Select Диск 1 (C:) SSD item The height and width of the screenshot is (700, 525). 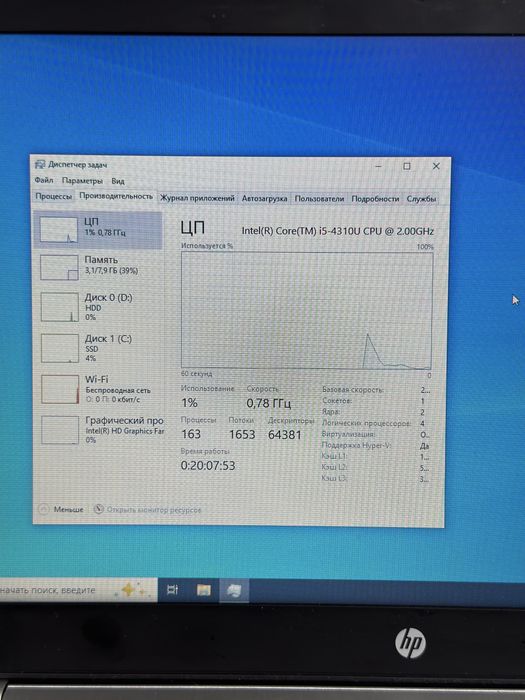[98, 348]
